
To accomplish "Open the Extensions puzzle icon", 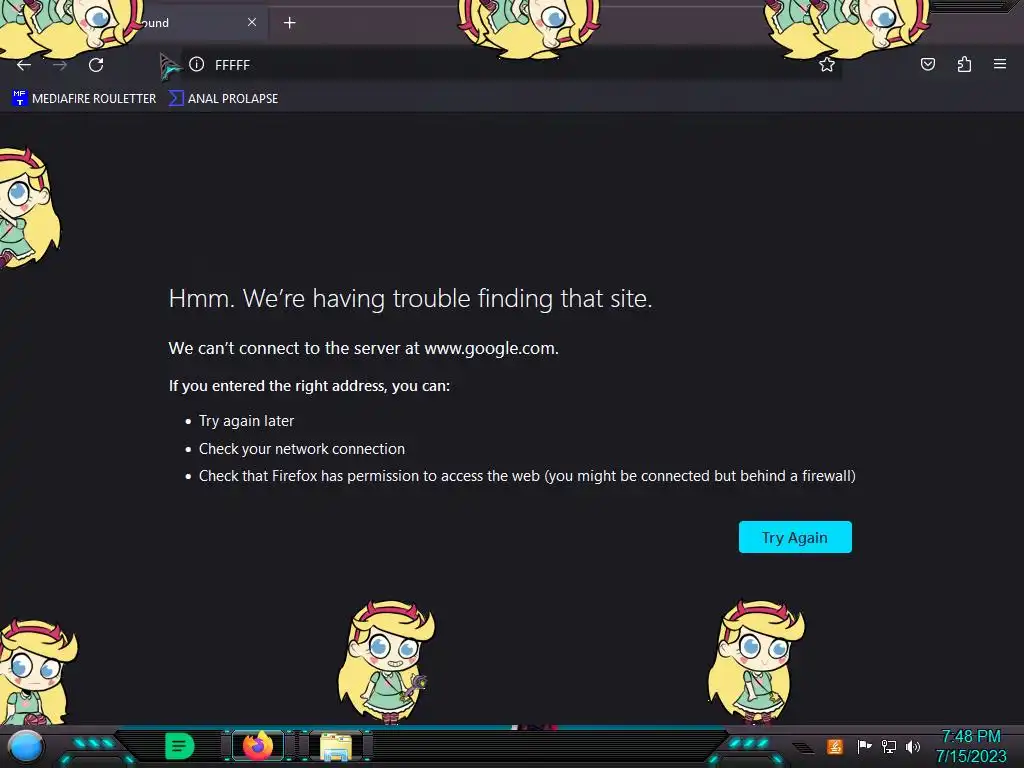I will (964, 64).
